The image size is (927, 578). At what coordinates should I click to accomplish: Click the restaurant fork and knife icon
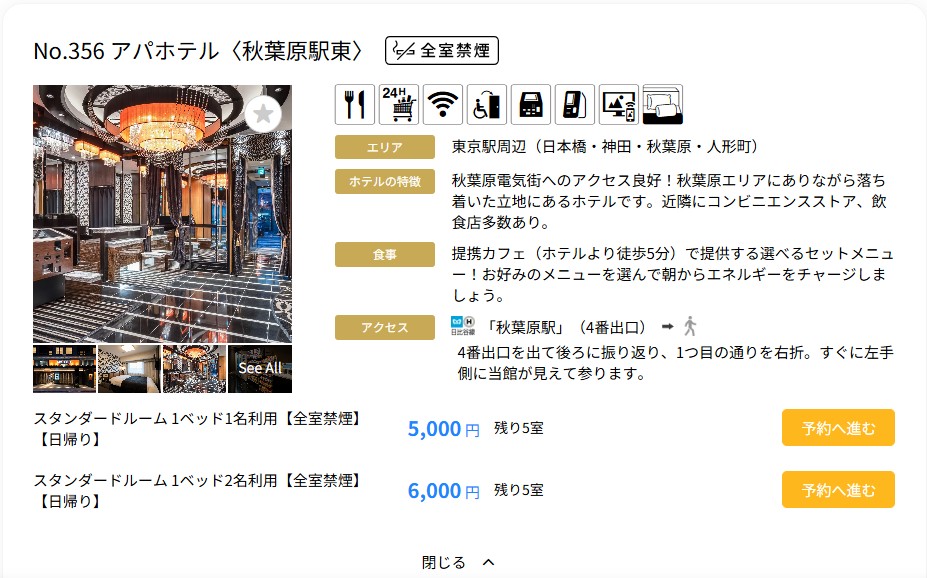(355, 105)
